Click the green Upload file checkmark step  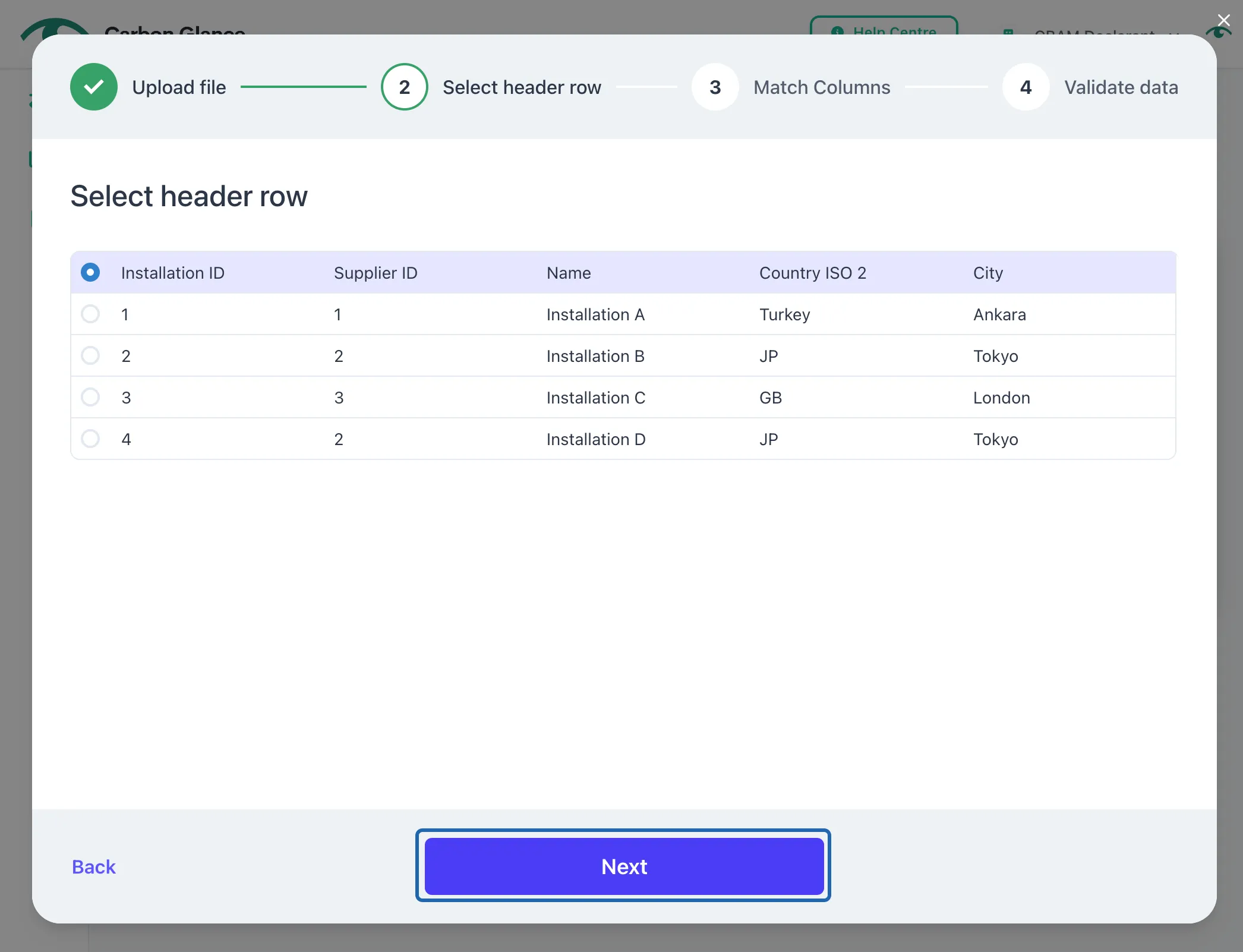click(94, 87)
